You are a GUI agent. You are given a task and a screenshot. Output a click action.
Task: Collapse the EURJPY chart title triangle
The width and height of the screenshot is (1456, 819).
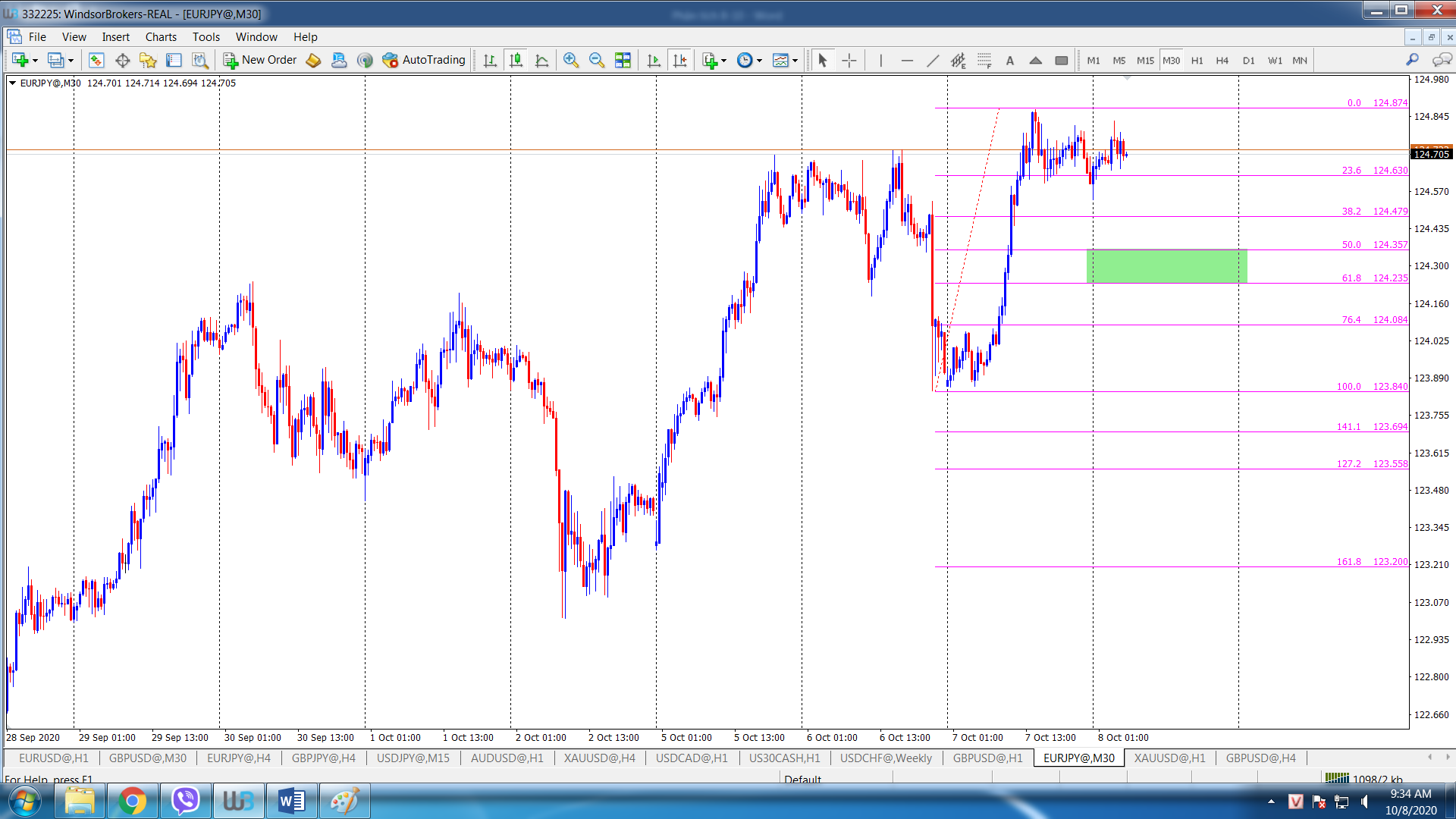12,83
